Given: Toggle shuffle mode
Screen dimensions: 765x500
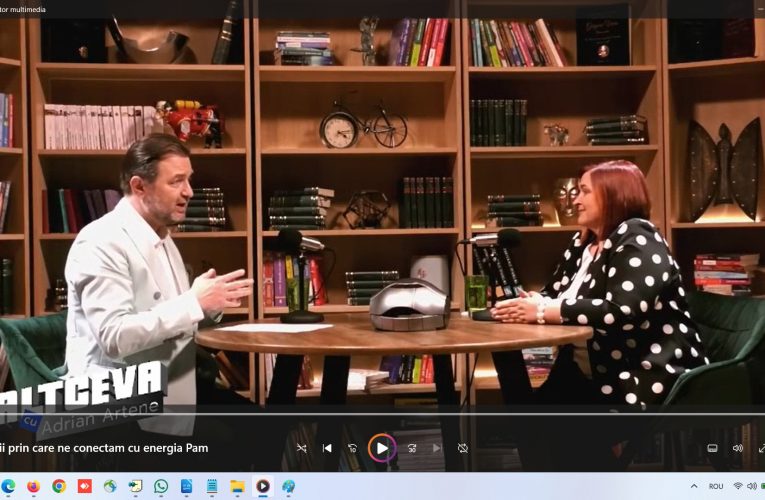Looking at the screenshot, I should tap(301, 448).
